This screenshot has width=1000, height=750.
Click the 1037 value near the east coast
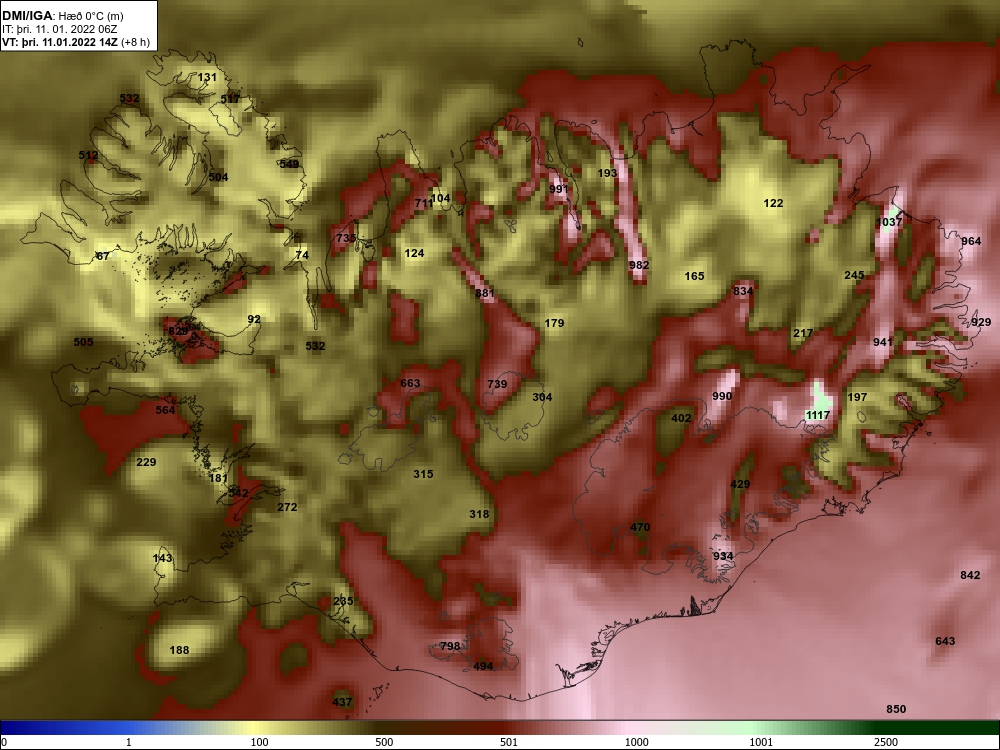pyautogui.click(x=889, y=222)
